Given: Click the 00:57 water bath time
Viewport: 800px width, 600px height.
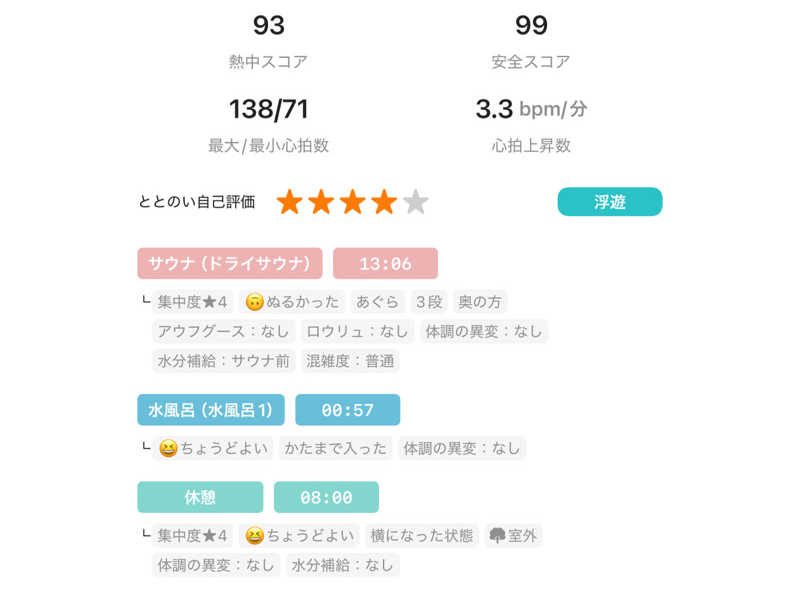Looking at the screenshot, I should pyautogui.click(x=347, y=410).
